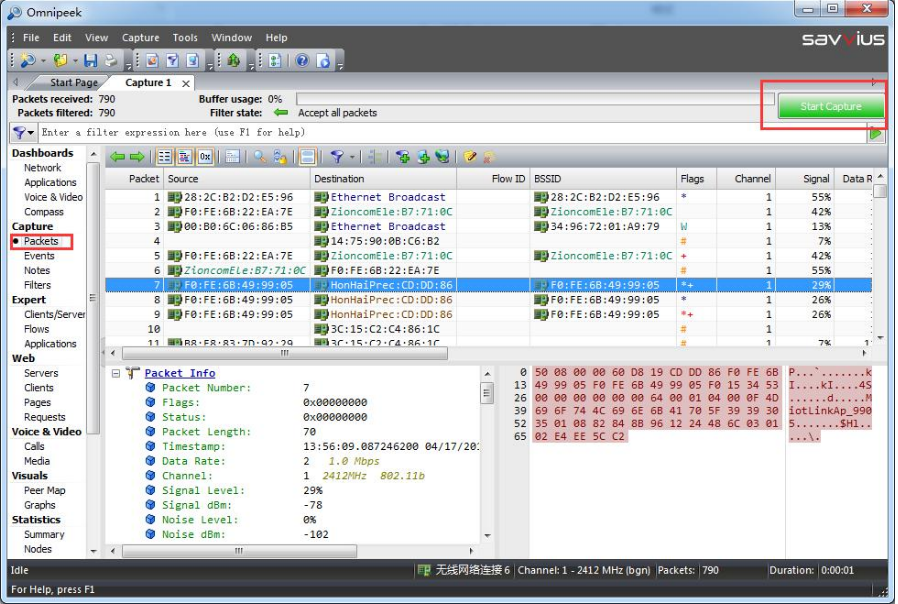
Task: Click the Signal Level 29% field
Action: (x=236, y=491)
